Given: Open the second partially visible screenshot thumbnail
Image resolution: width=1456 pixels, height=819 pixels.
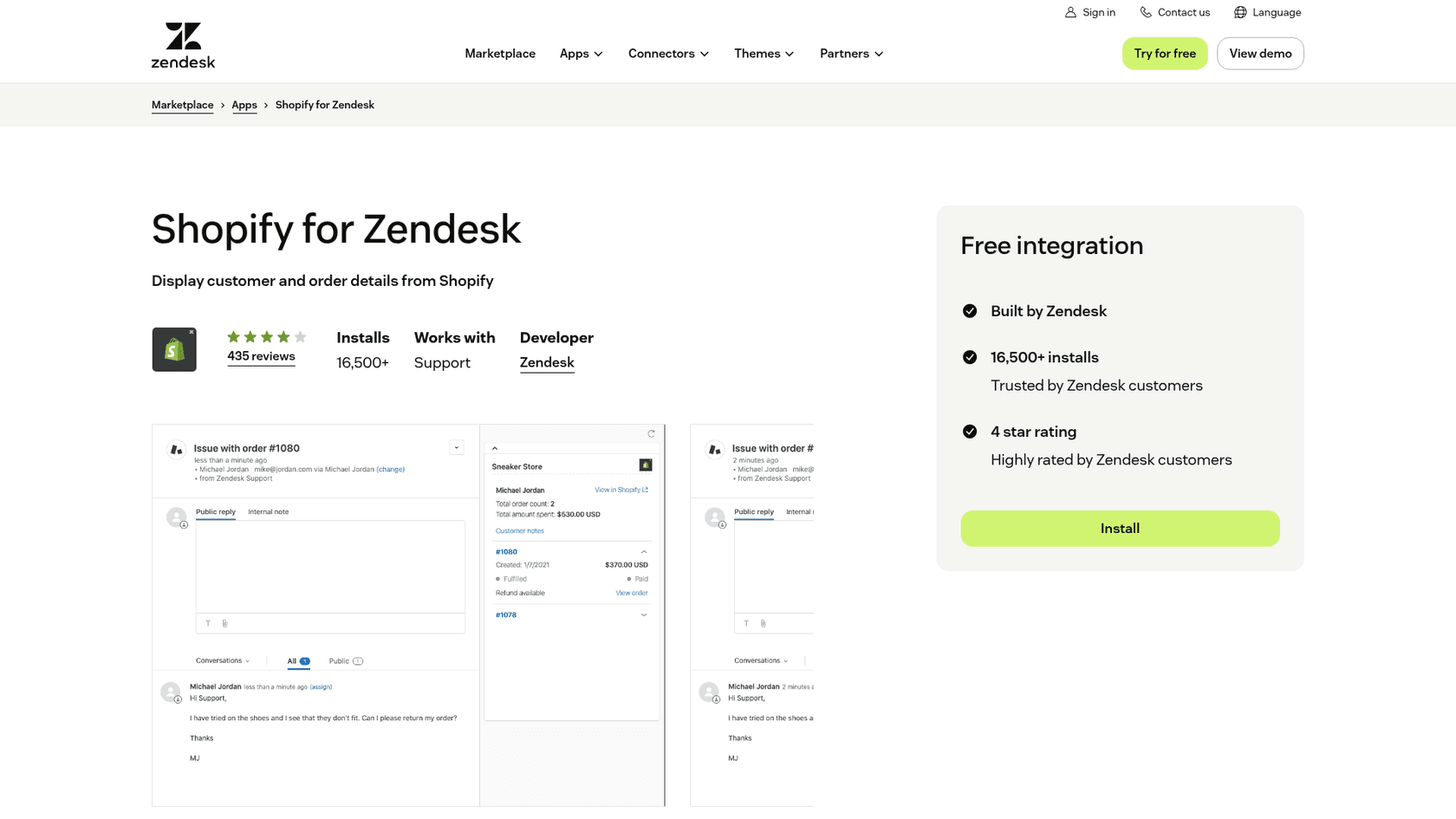Looking at the screenshot, I should (x=751, y=615).
